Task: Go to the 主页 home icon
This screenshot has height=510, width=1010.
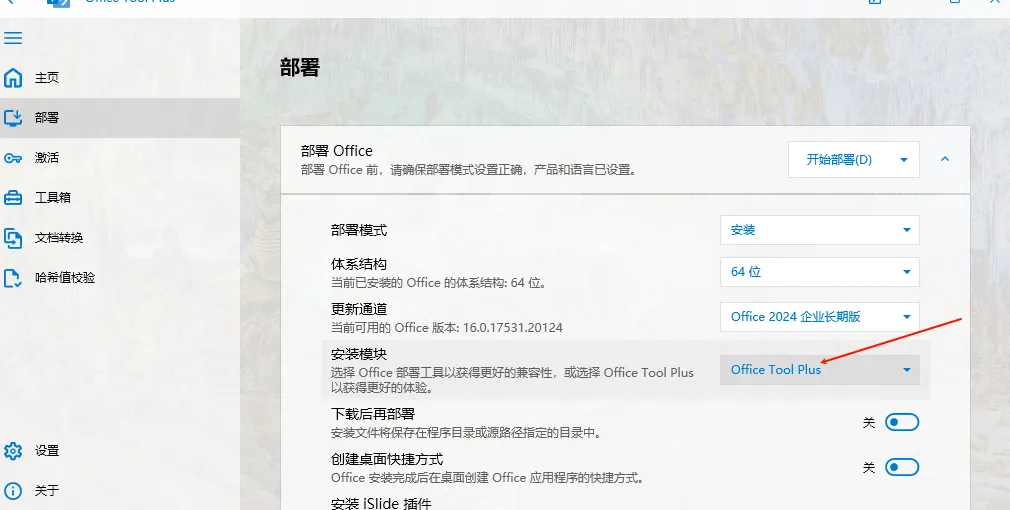Action: point(13,78)
